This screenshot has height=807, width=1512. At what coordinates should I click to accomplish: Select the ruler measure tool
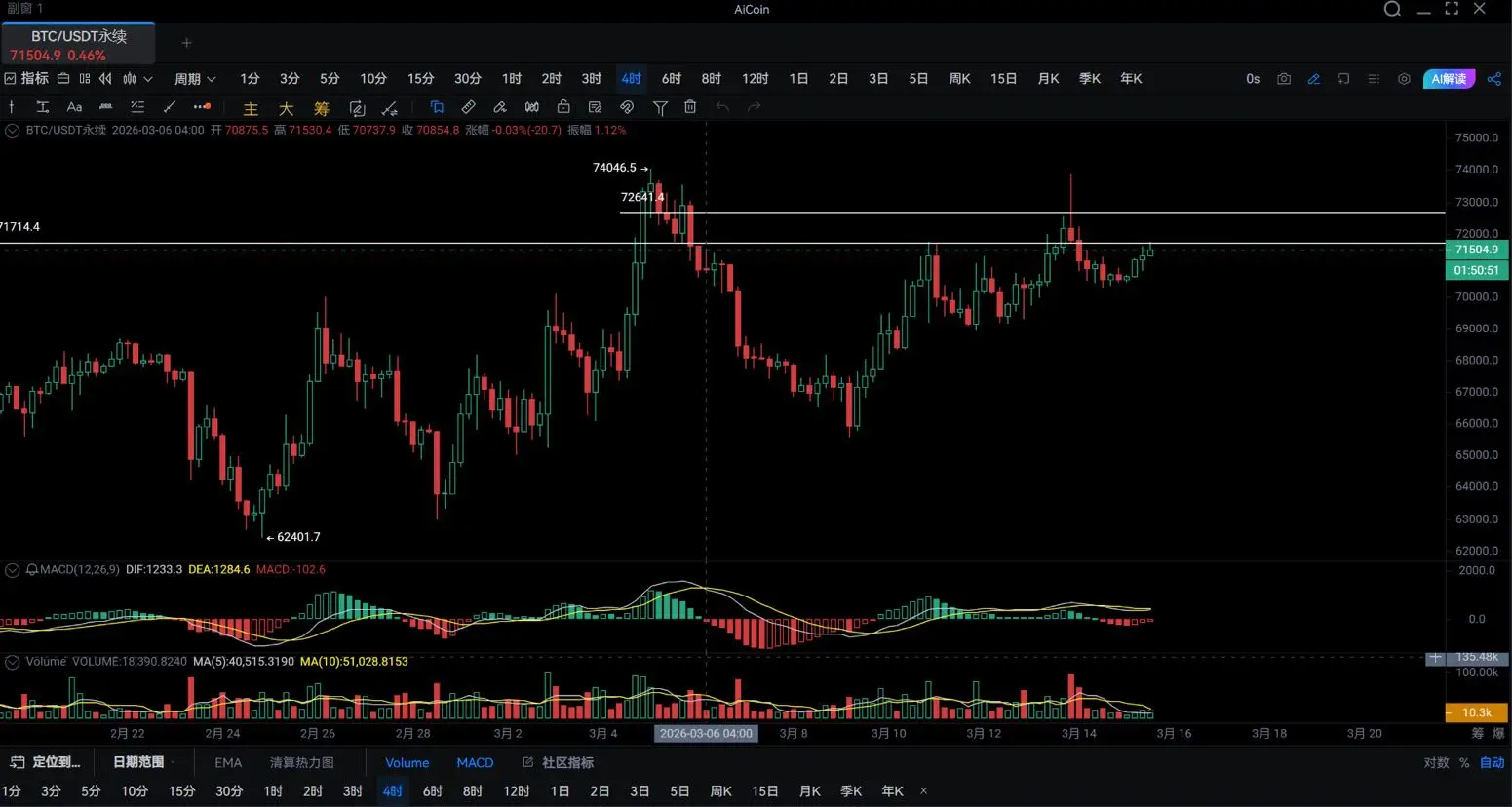(468, 107)
